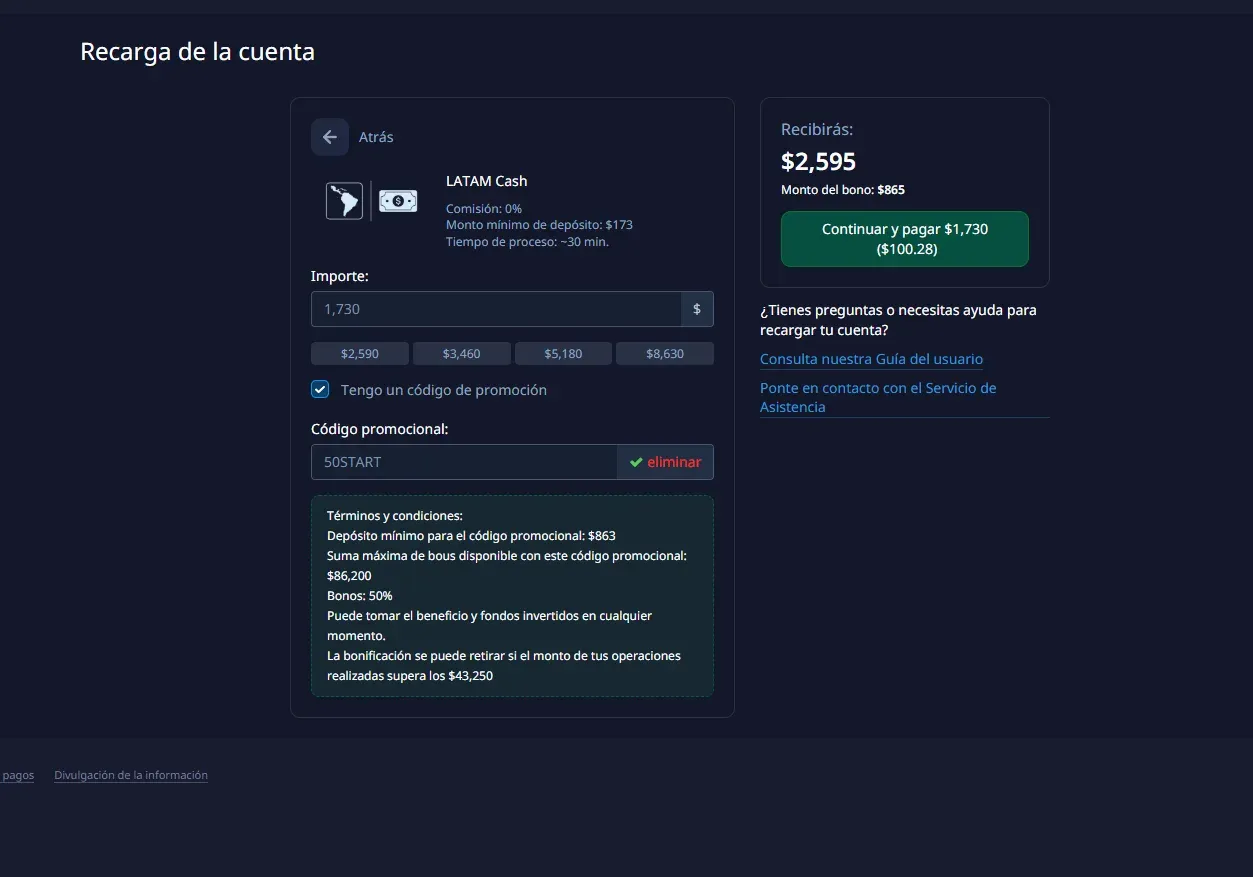Click "Términos y condiciones:" heading
Image resolution: width=1253 pixels, height=877 pixels.
pos(395,516)
